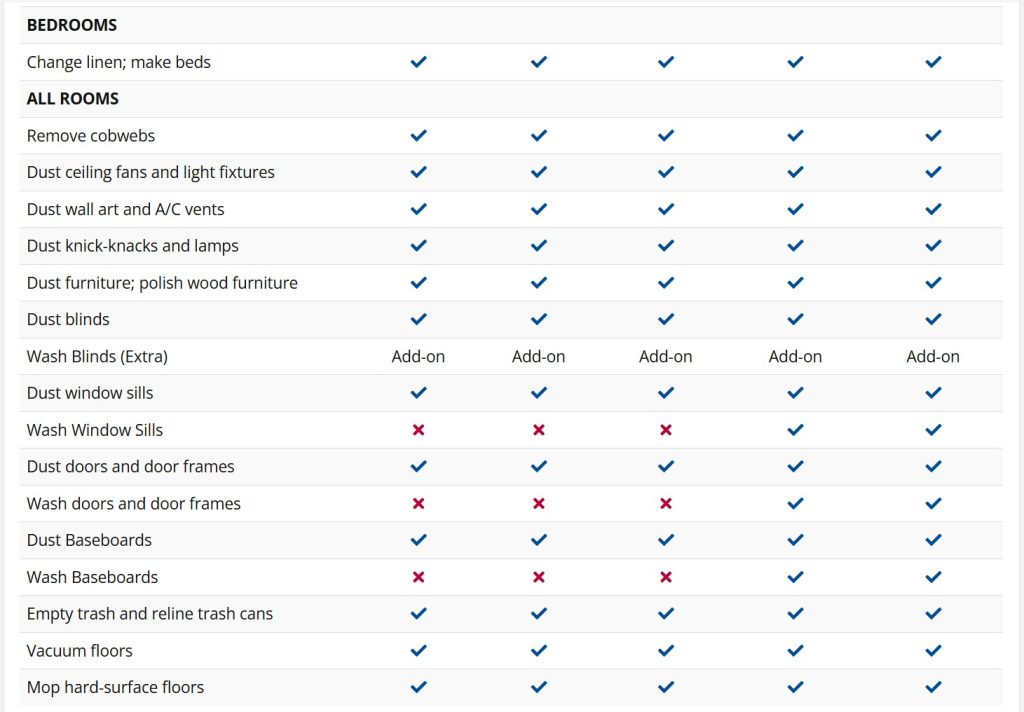1024x712 pixels.
Task: Select the BEDROOMS section heading
Action: coord(72,25)
